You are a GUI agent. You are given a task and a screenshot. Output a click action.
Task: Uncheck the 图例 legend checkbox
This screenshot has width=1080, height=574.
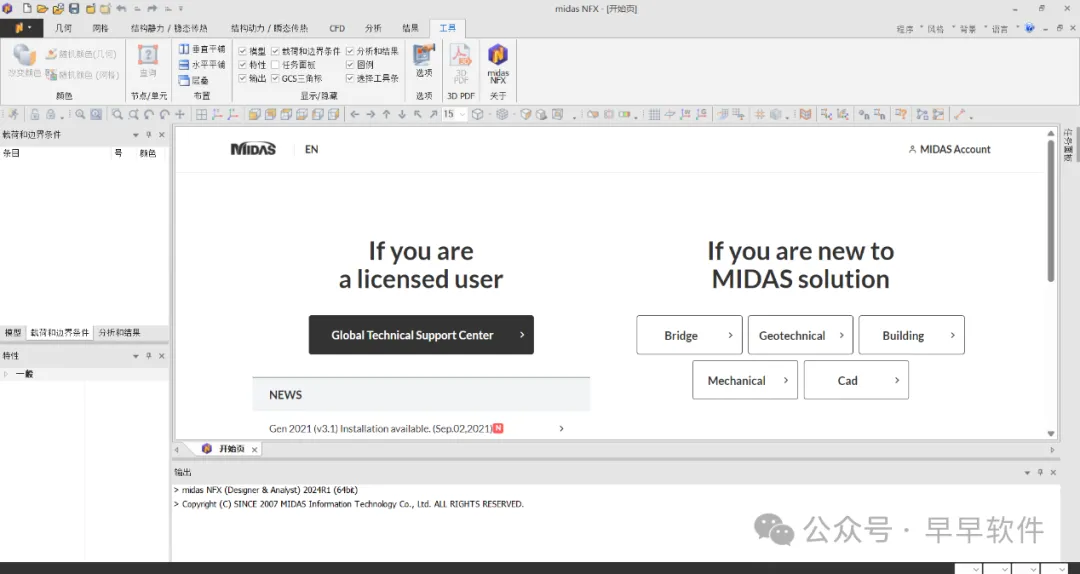(350, 65)
